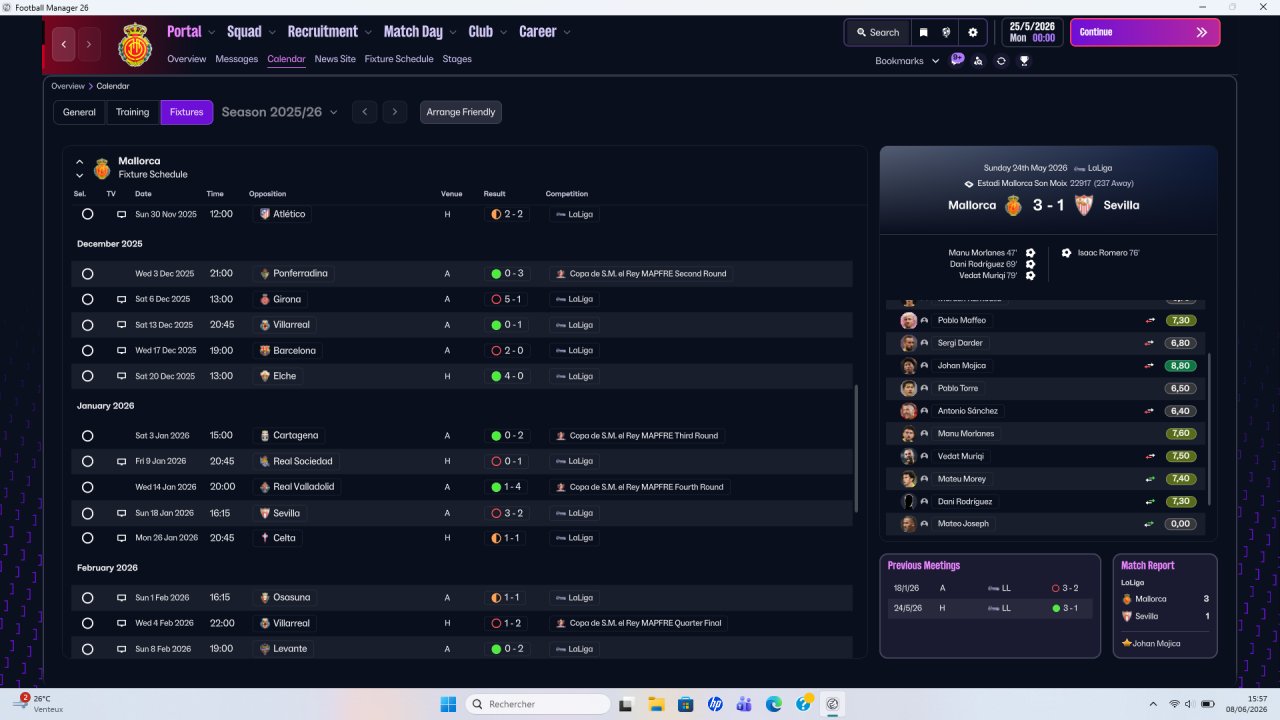
Task: Open the Messages submenu item
Action: [237, 59]
